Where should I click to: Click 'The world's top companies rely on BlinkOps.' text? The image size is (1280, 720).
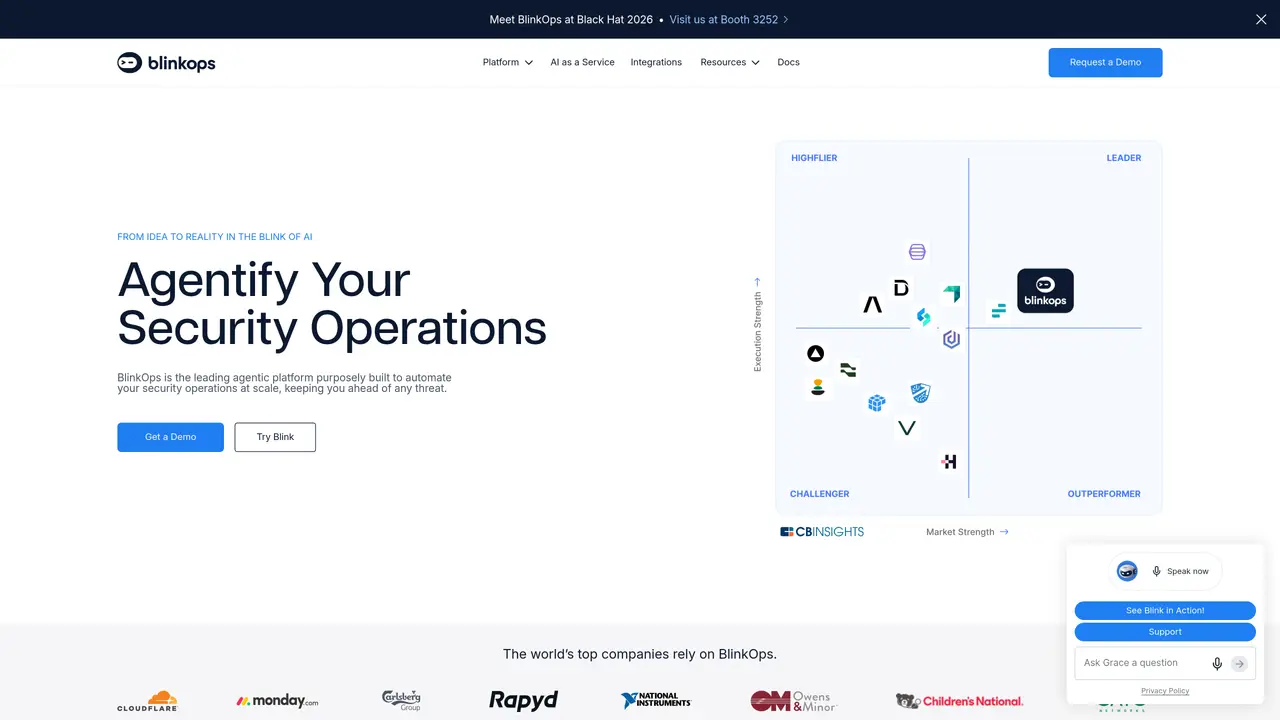pos(640,654)
